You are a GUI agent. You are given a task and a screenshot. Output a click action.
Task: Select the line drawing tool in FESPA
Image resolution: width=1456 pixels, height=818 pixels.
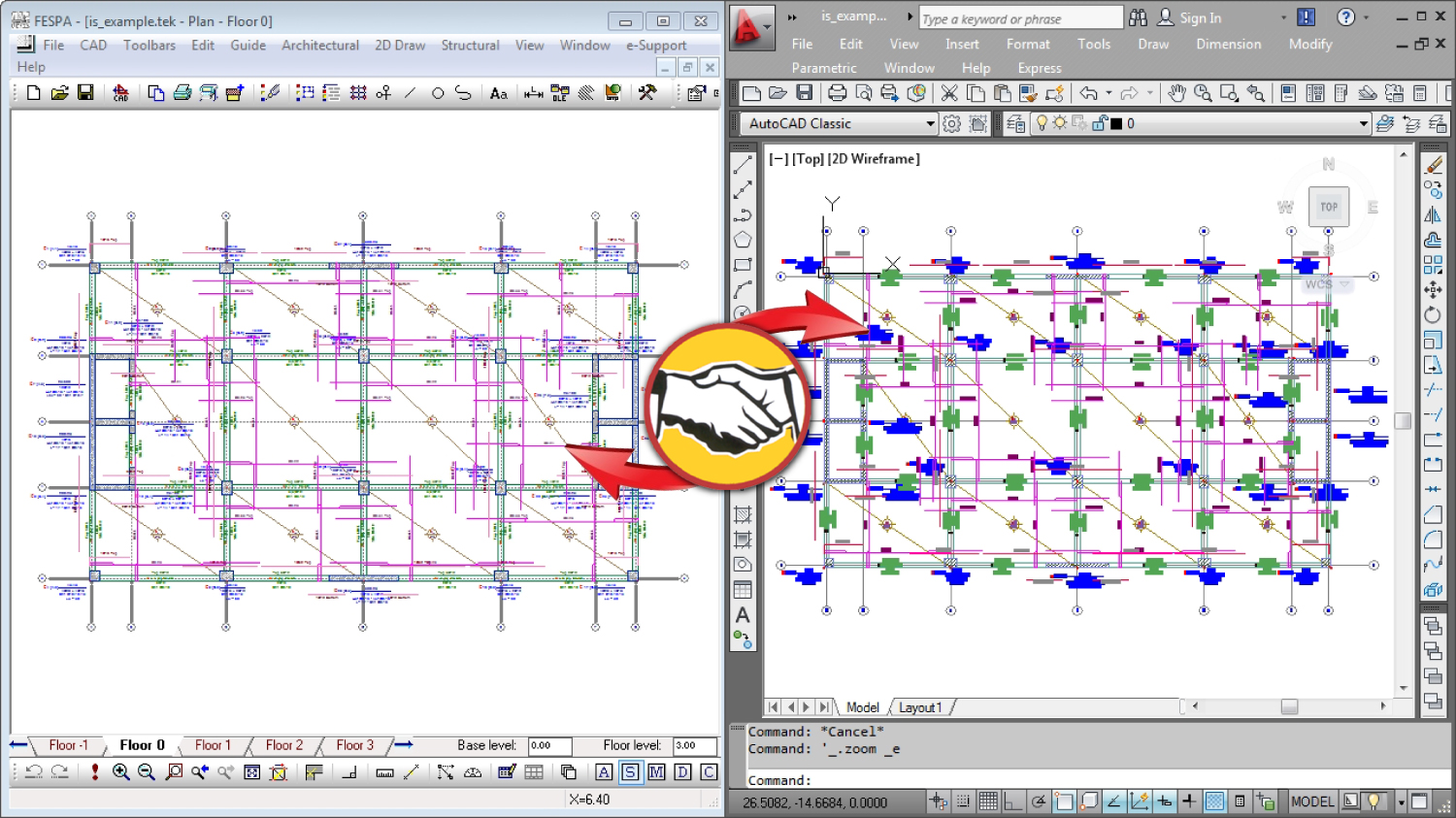pyautogui.click(x=410, y=93)
